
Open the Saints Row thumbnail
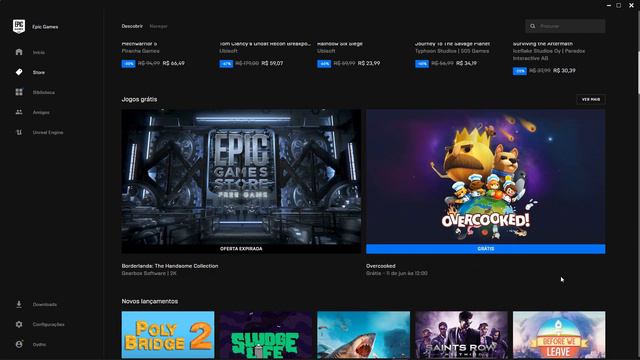point(462,335)
